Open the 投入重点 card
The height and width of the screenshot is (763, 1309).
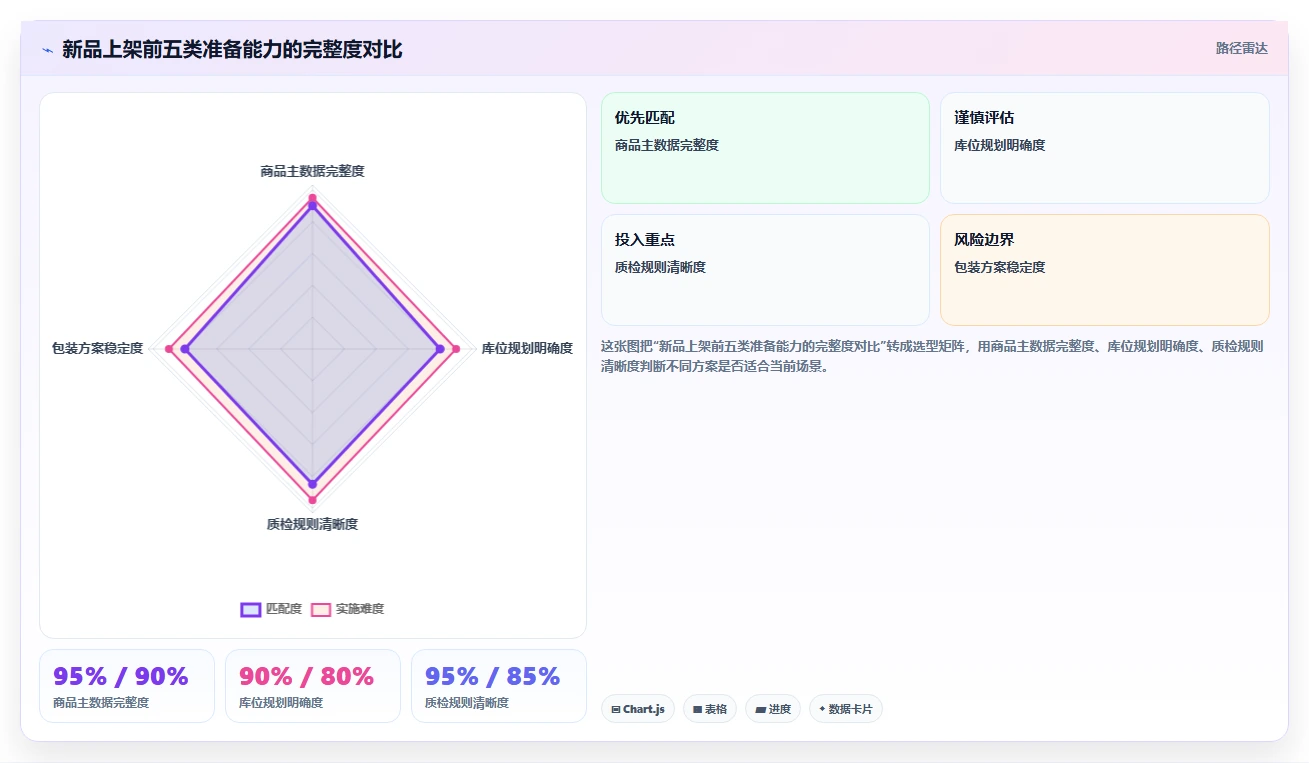(x=765, y=270)
